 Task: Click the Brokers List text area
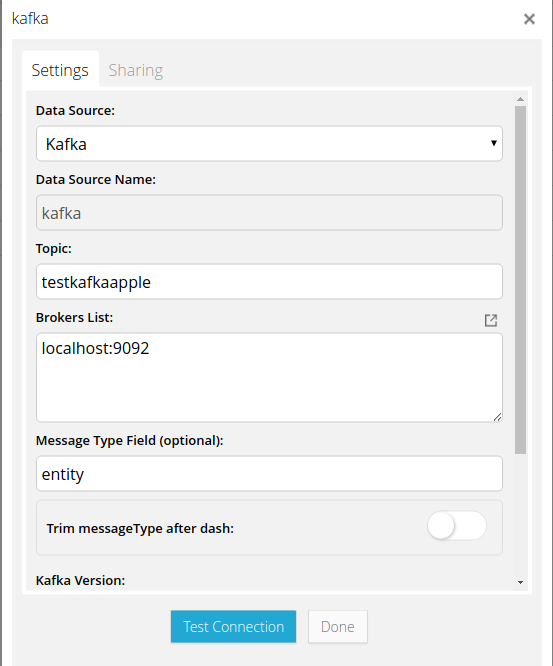pyautogui.click(x=269, y=378)
